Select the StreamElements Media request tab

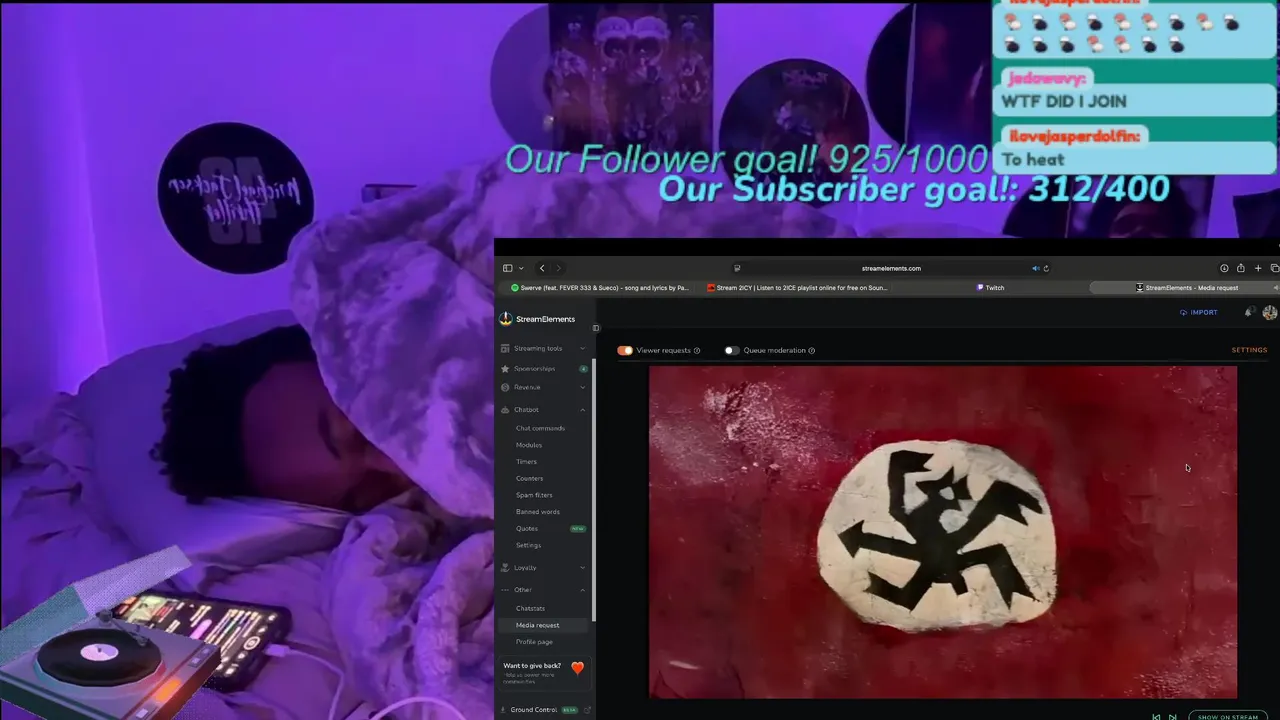[1186, 288]
